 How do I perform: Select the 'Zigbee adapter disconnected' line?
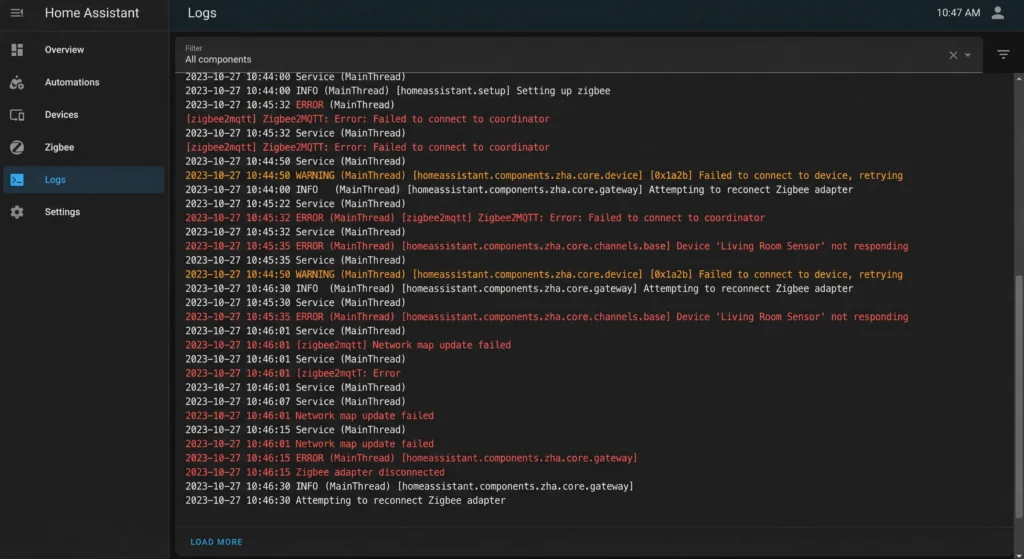click(x=315, y=472)
